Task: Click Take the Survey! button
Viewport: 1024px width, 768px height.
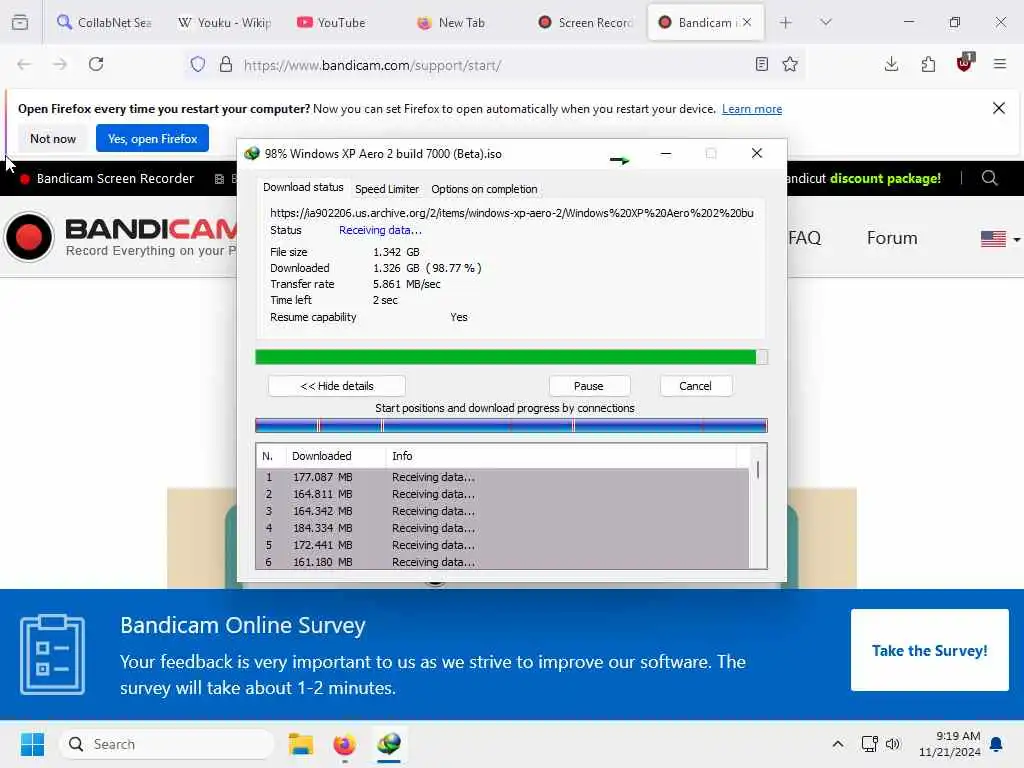Action: [929, 650]
